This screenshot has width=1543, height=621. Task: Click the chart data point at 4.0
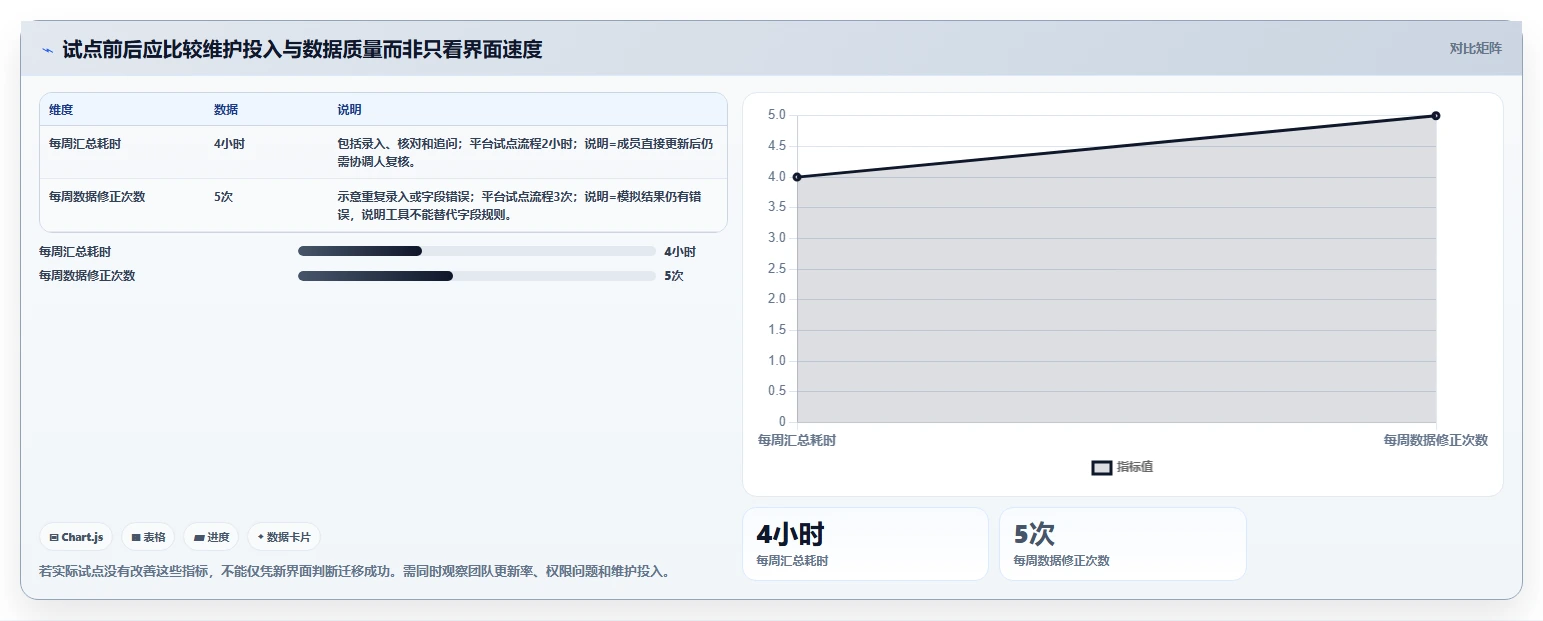coord(797,177)
